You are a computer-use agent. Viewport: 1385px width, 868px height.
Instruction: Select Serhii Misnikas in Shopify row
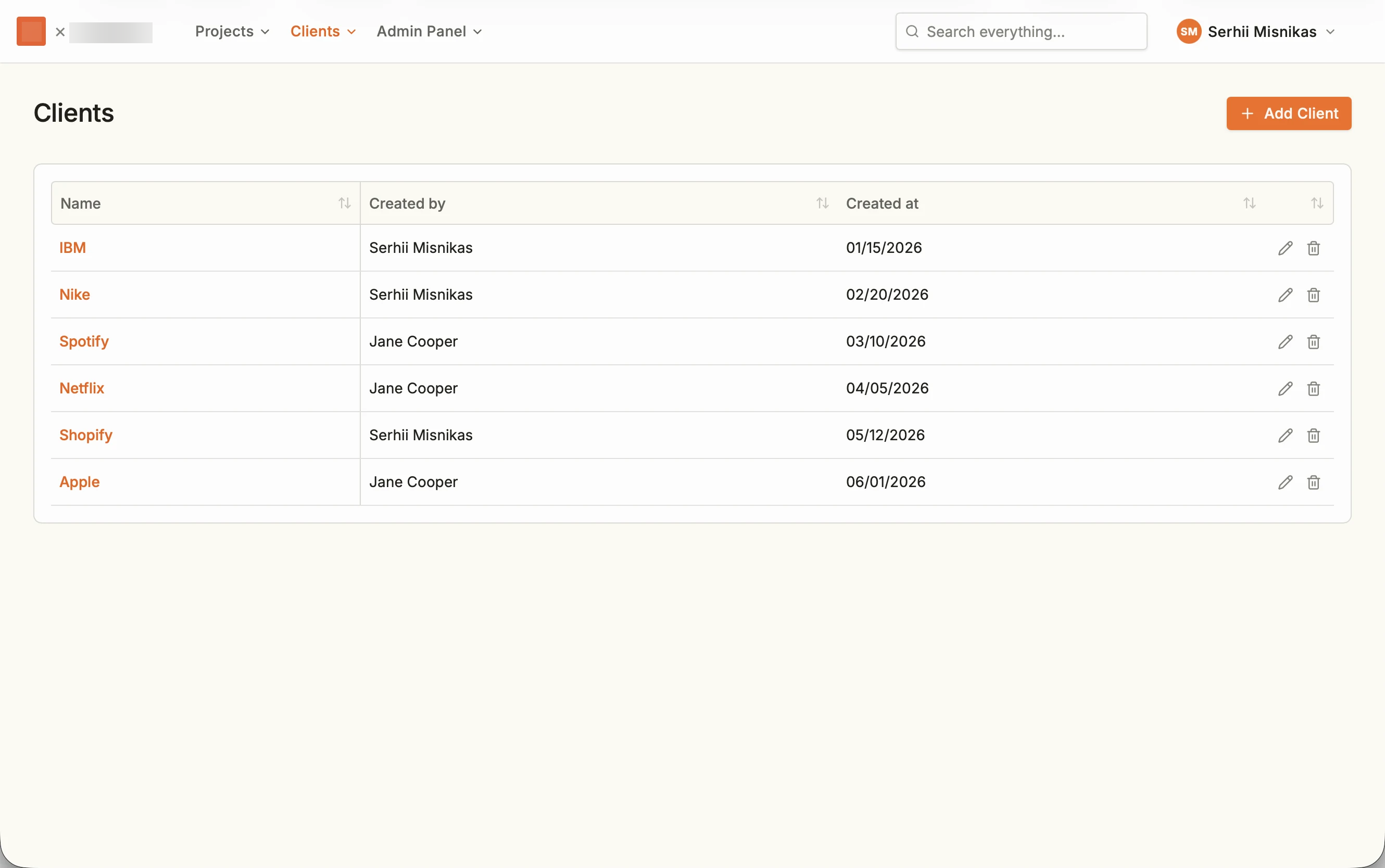(421, 435)
